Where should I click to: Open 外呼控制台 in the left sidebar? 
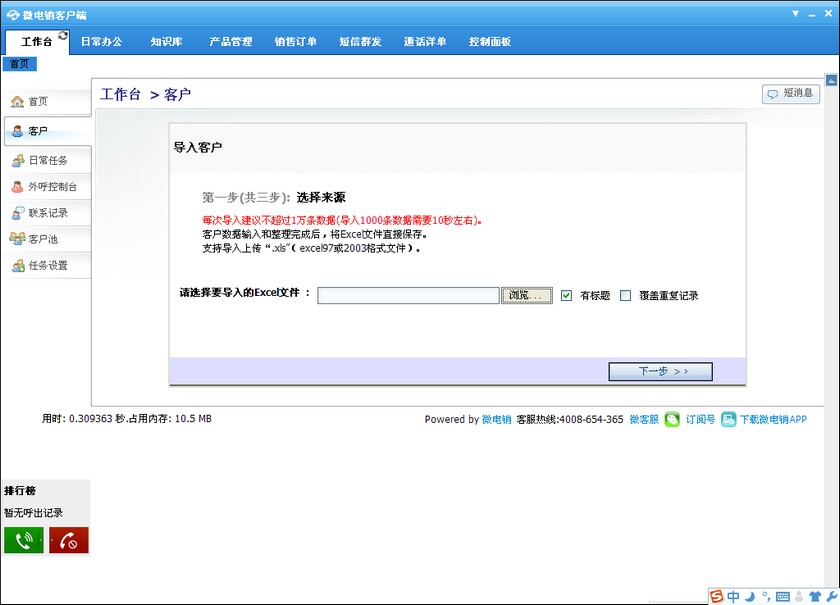[47, 186]
